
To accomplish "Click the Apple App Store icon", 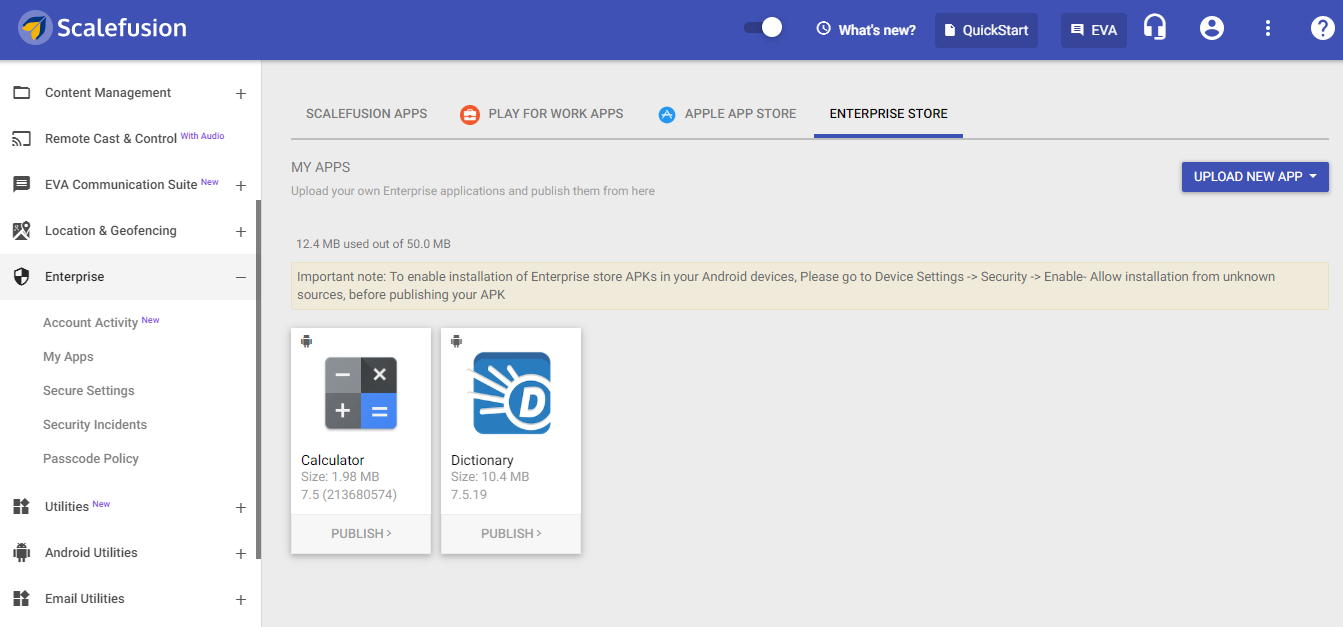I will coord(667,115).
